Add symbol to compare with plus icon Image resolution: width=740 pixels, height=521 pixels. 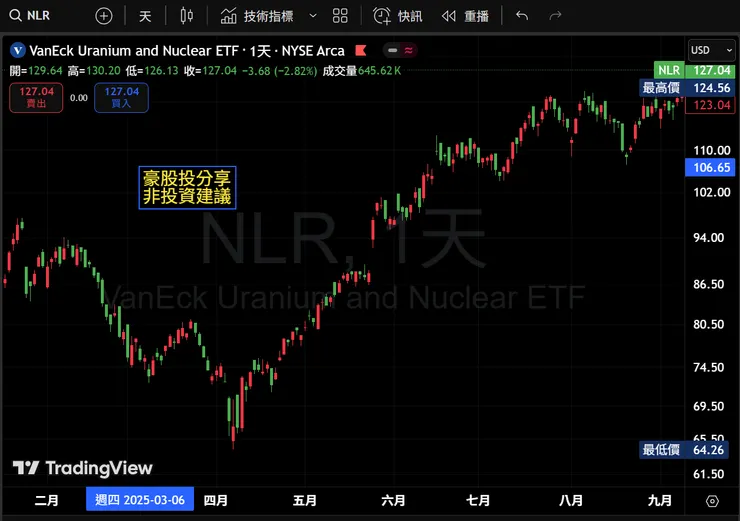104,16
